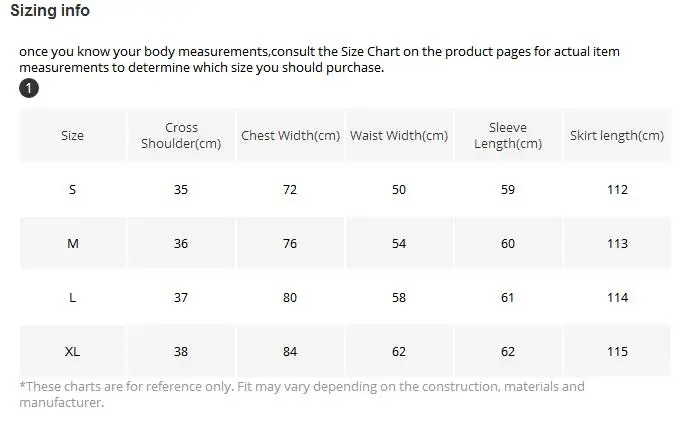Click cross shoulder value 38
This screenshot has height=423, width=680.
tap(181, 351)
